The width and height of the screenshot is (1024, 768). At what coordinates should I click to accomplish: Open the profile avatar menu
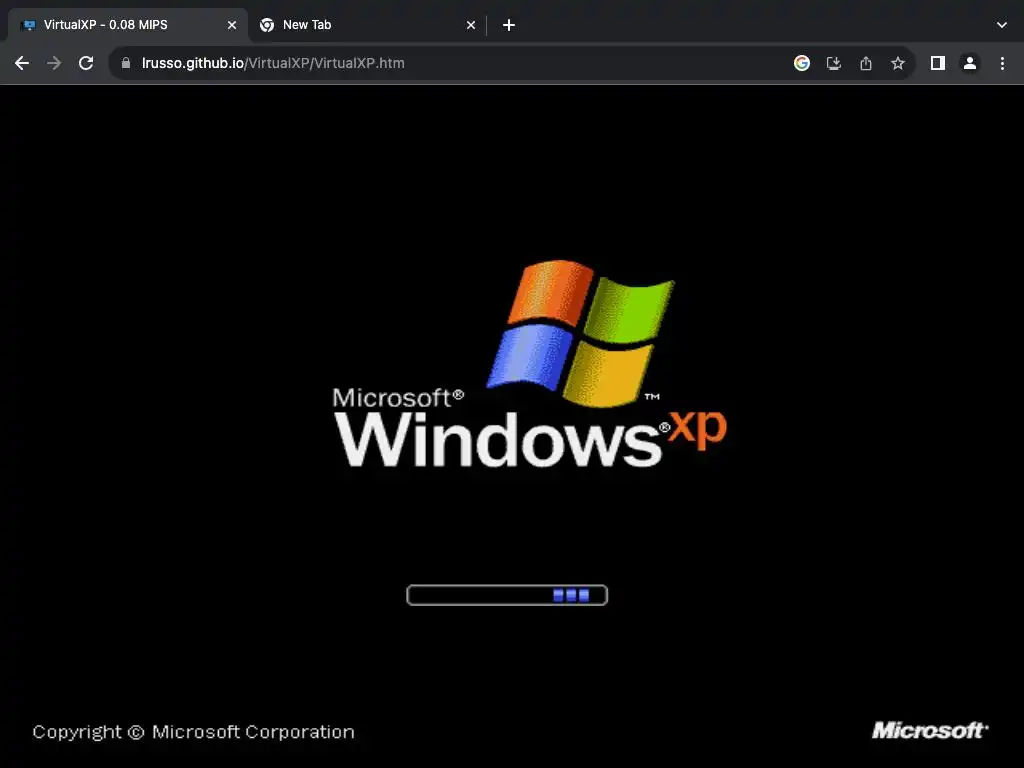click(x=970, y=63)
